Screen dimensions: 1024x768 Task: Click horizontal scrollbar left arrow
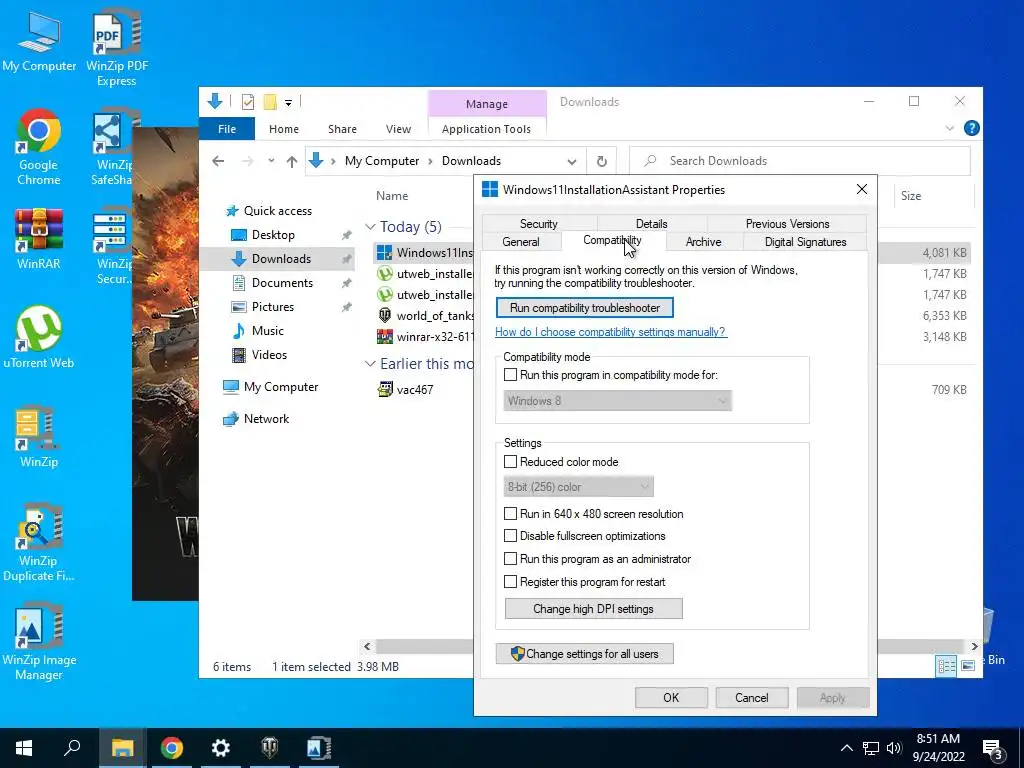pos(367,647)
